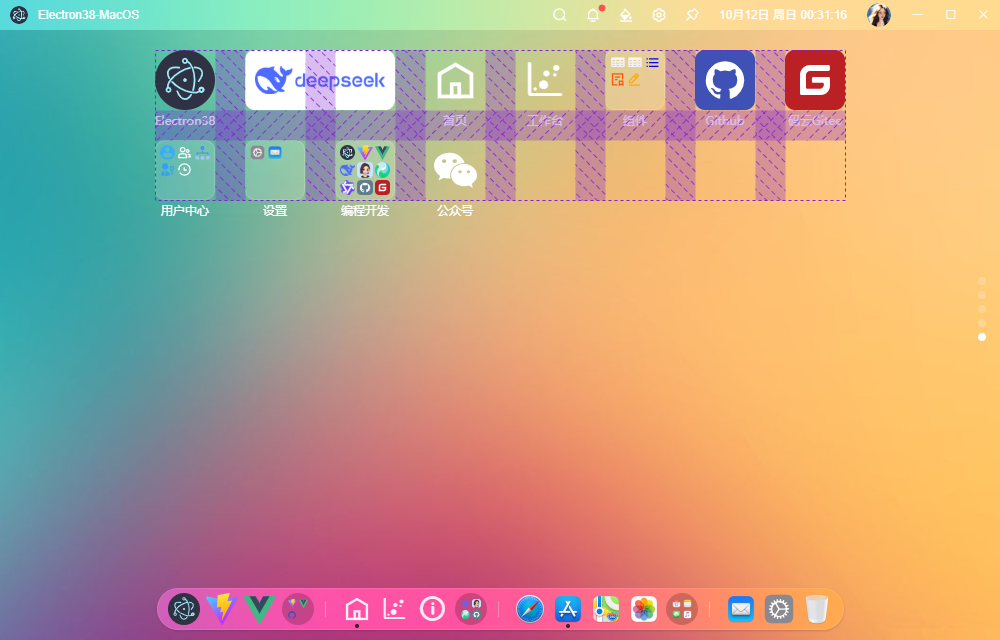
Task: Open the user avatar menu
Action: 879,15
